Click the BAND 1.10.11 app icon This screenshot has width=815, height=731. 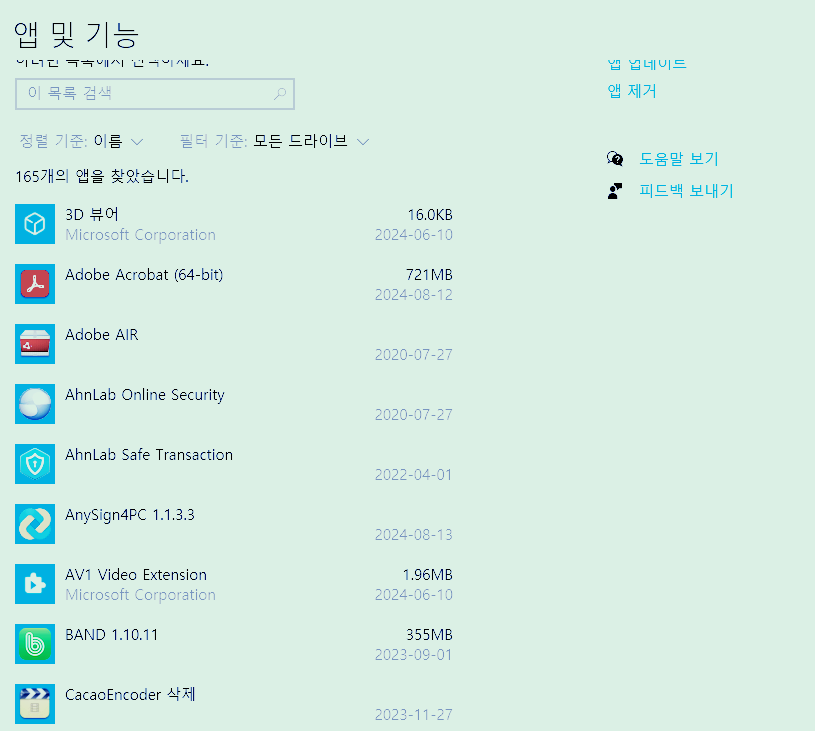(35, 644)
